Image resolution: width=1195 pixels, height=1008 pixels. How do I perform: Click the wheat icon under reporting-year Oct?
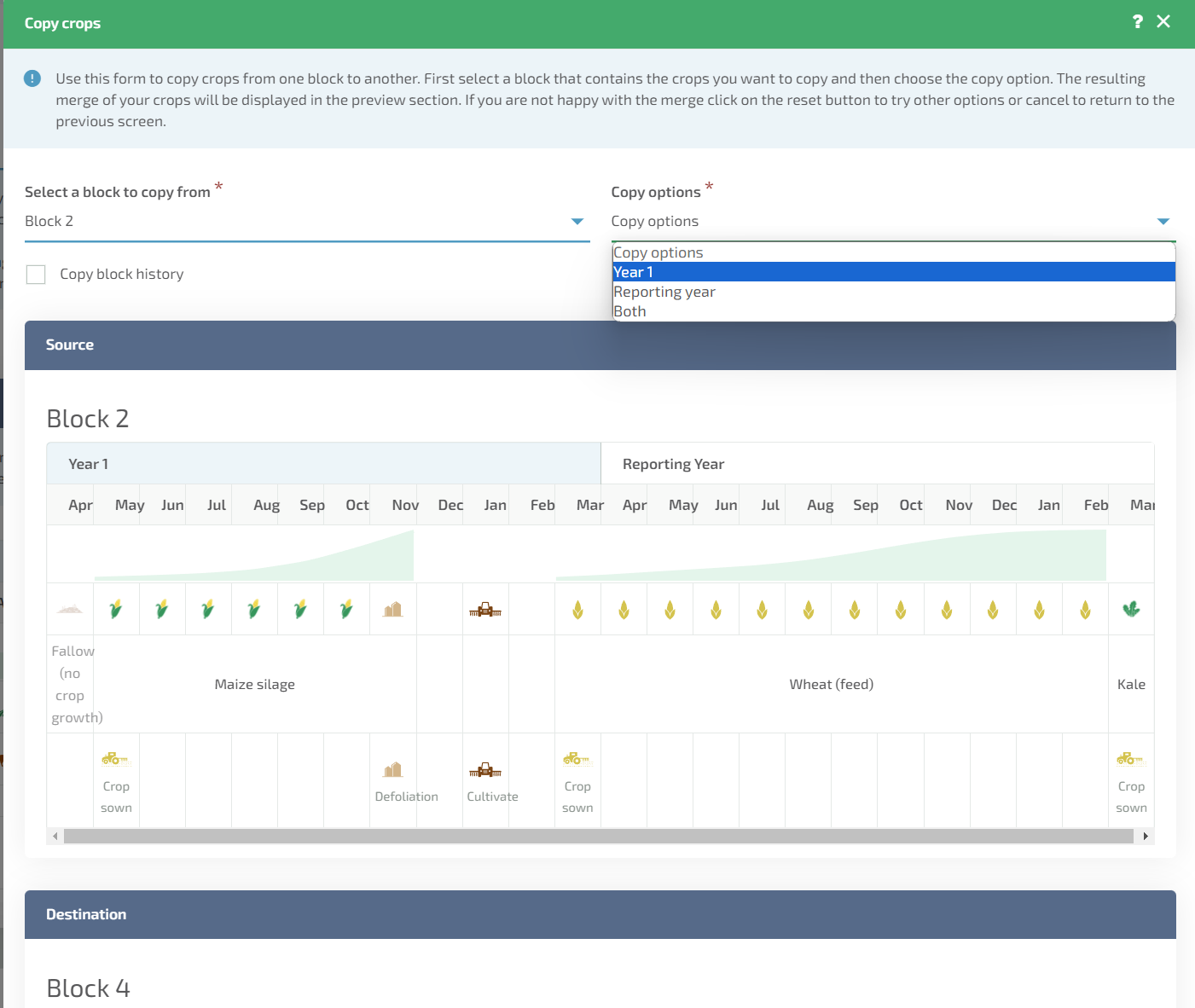point(901,610)
